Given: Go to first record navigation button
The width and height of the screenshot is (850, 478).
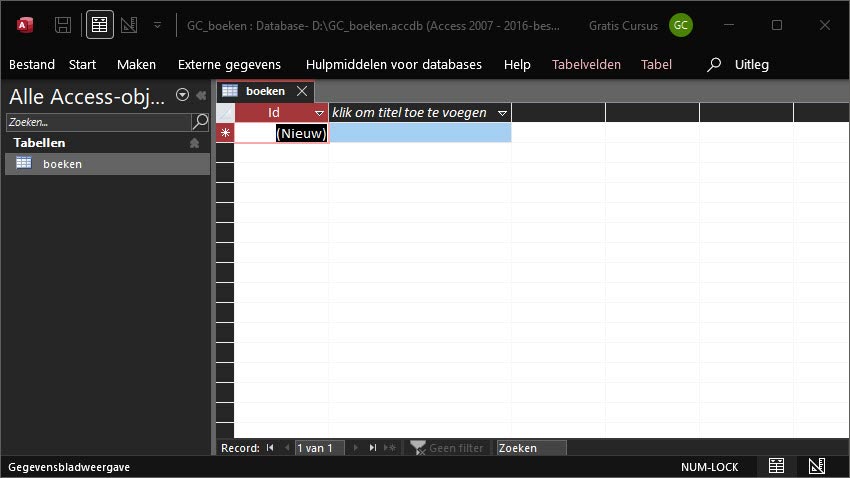Looking at the screenshot, I should [270, 448].
